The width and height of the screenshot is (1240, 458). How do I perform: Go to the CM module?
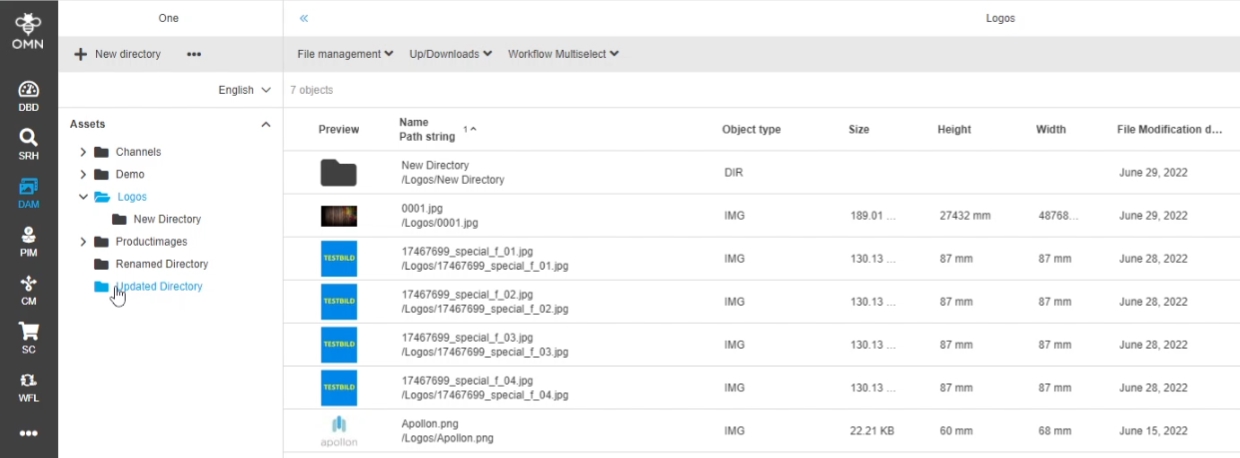28,289
